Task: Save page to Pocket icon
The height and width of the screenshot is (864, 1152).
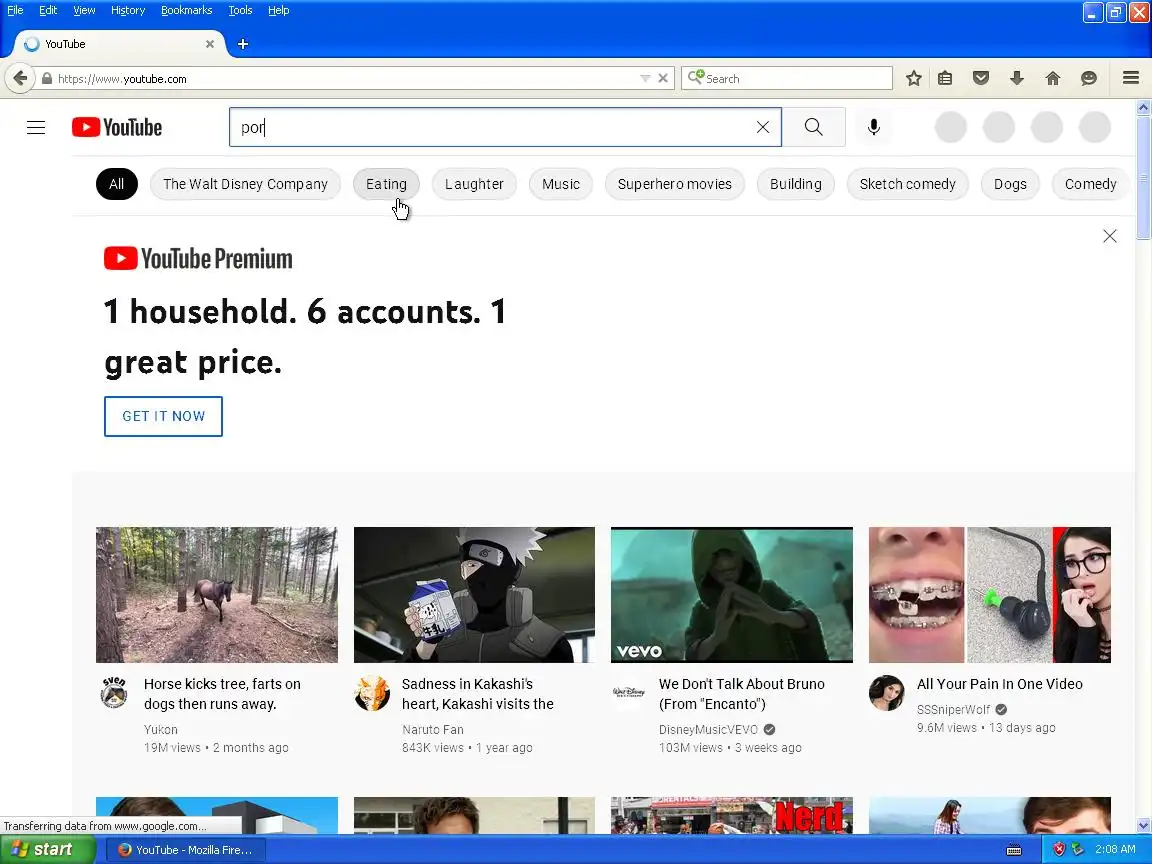Action: (981, 78)
